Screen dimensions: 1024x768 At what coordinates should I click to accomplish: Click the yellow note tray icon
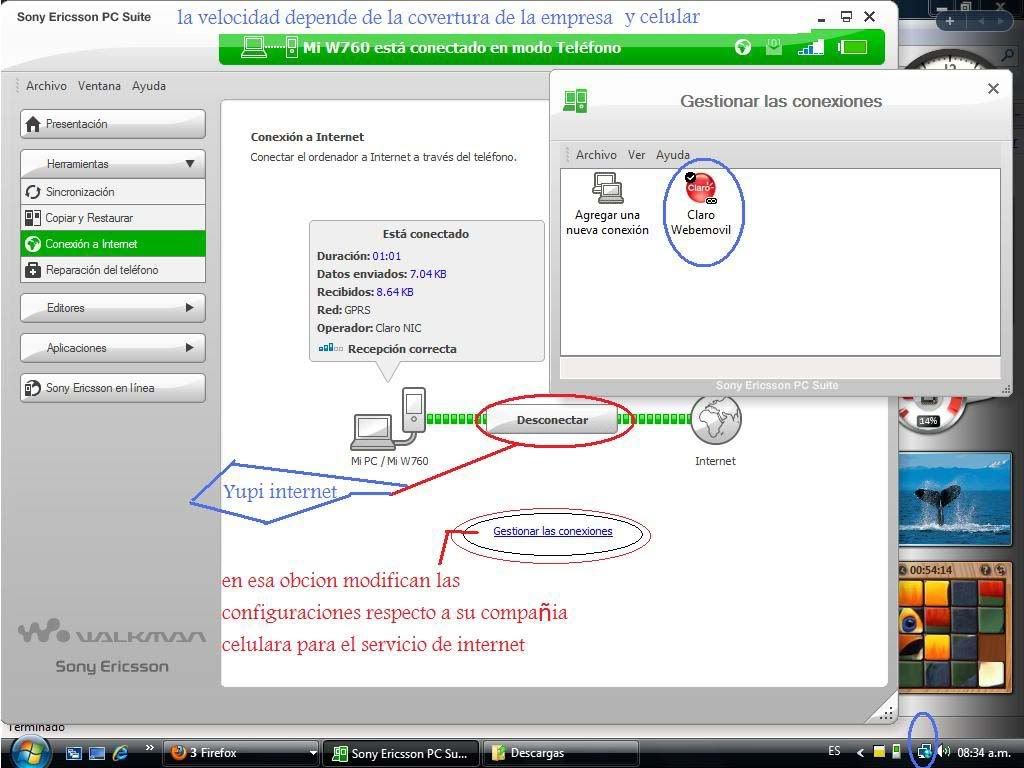tap(879, 752)
